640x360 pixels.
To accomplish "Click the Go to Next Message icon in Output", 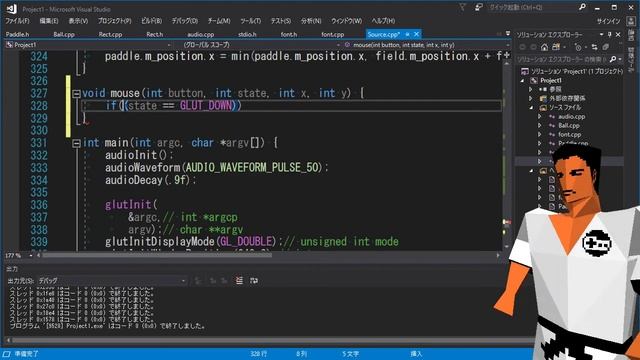I will point(224,280).
